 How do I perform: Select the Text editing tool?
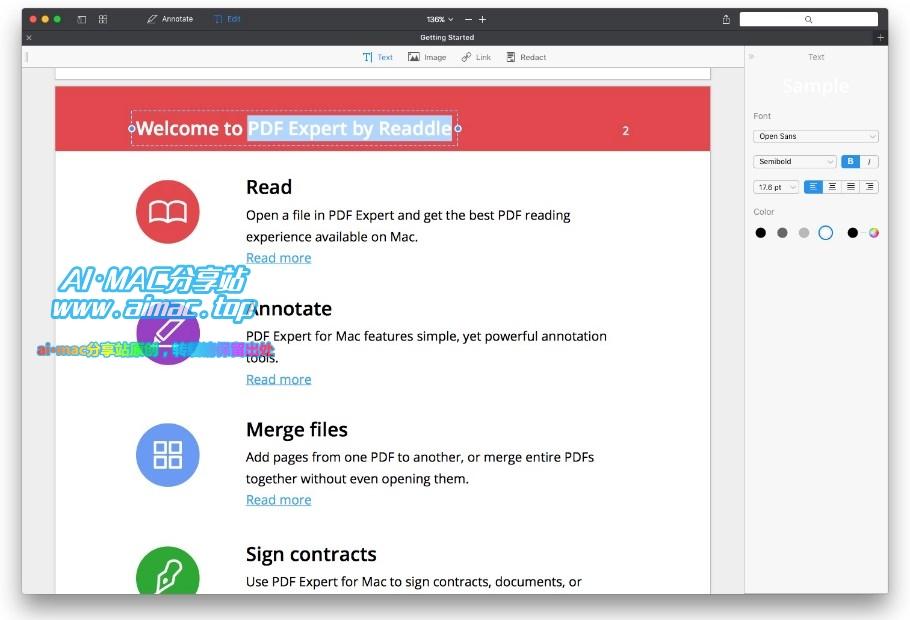point(378,57)
